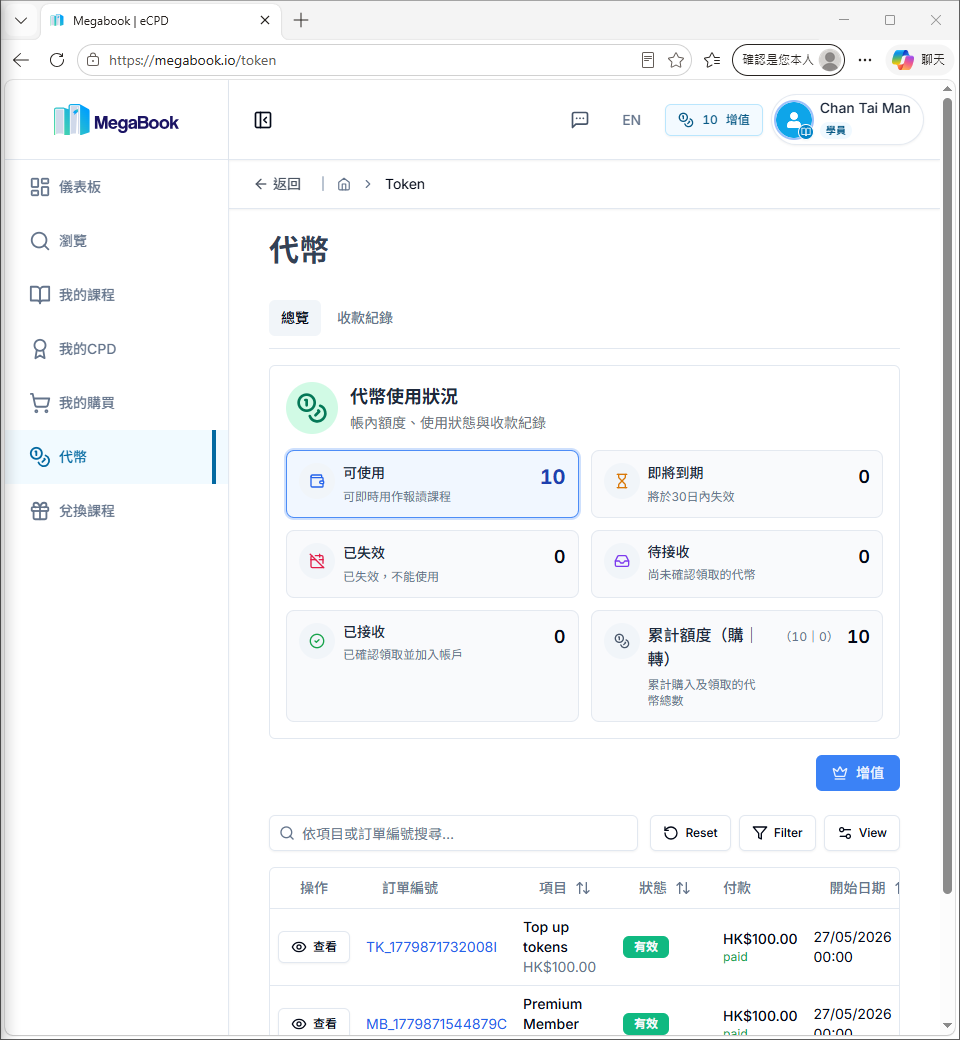Open a new browser tab
The image size is (960, 1040).
(x=301, y=21)
